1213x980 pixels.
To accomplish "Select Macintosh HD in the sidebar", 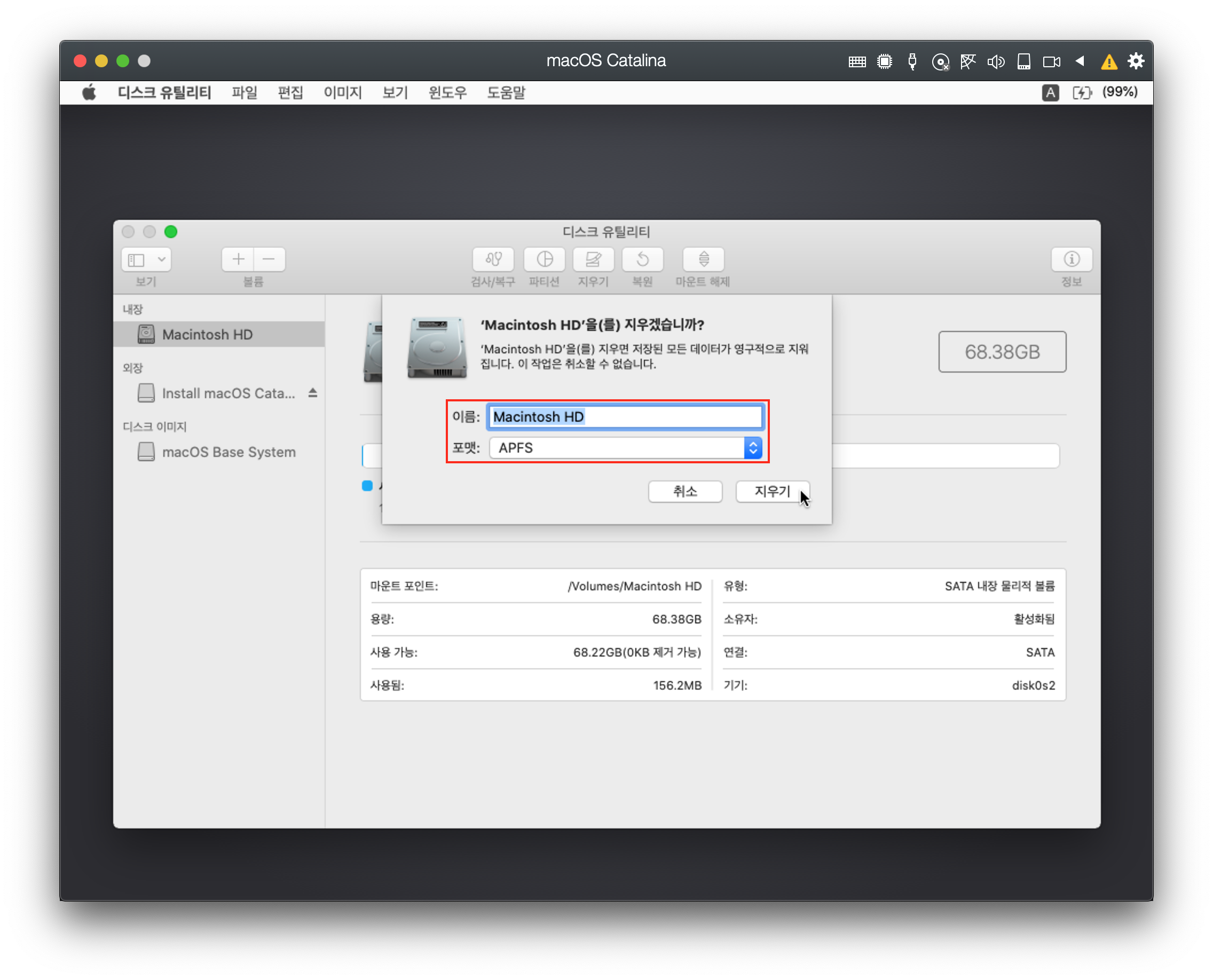I will [207, 335].
